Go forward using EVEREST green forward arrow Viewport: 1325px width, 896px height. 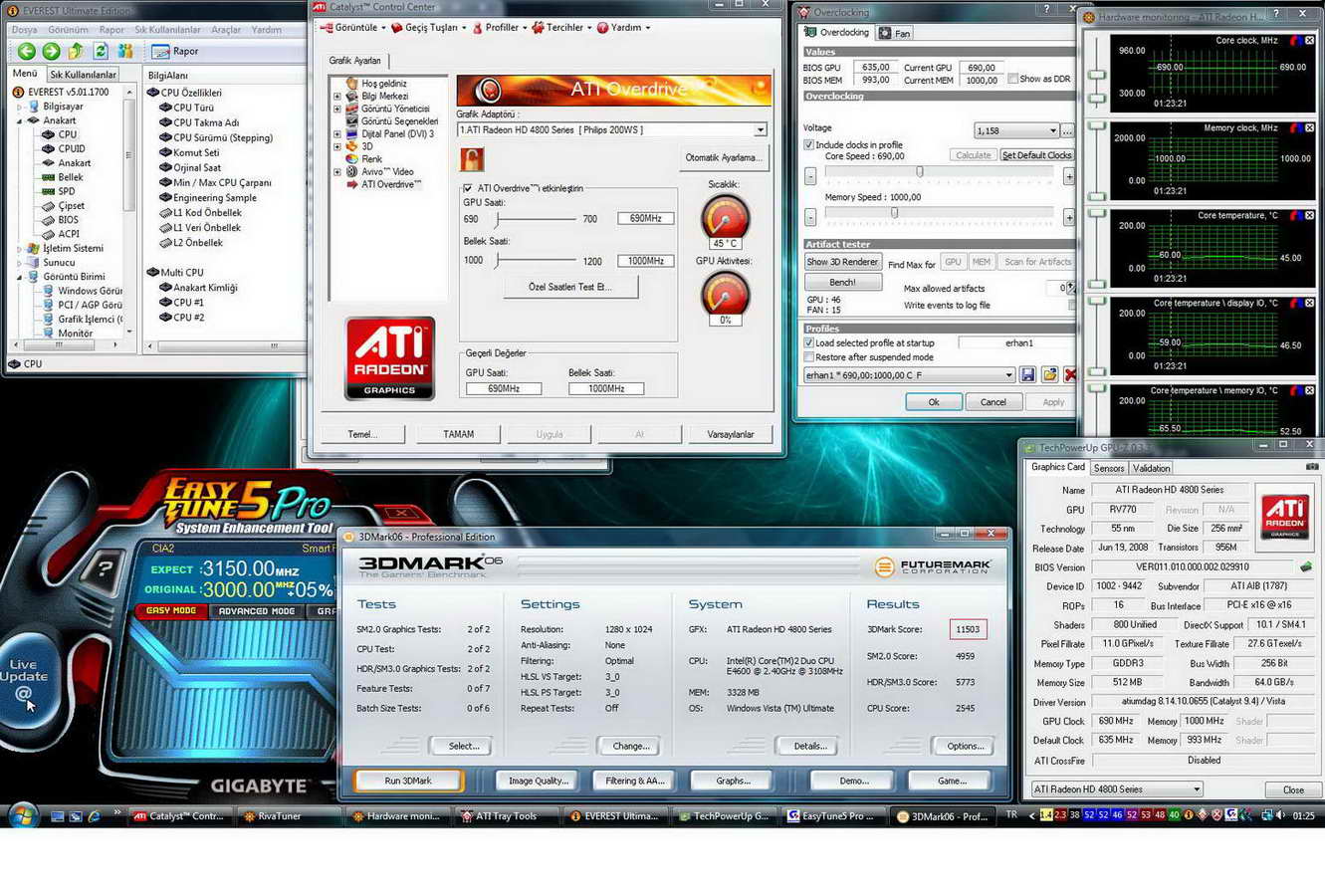tap(51, 51)
